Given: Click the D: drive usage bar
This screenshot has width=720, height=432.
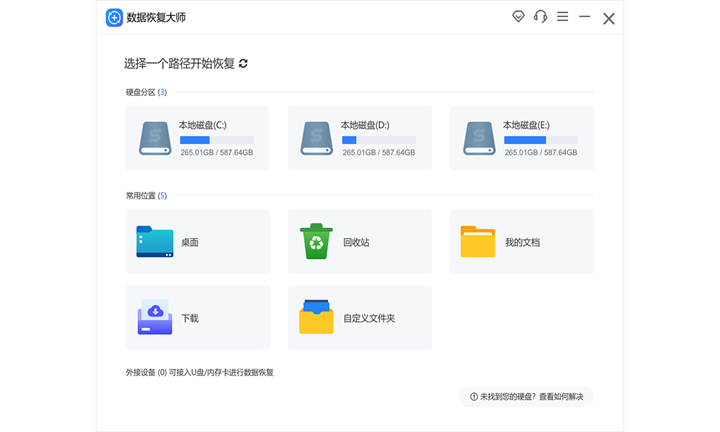Looking at the screenshot, I should tap(379, 140).
